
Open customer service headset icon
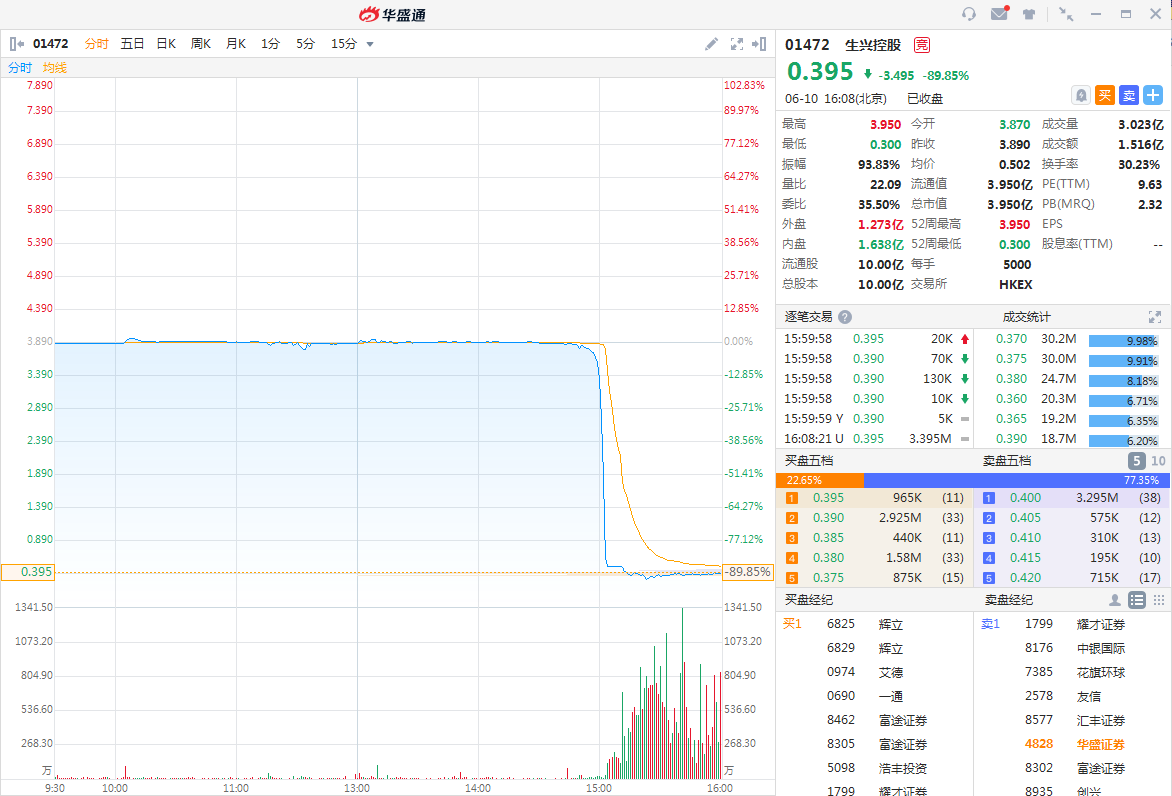pyautogui.click(x=968, y=14)
